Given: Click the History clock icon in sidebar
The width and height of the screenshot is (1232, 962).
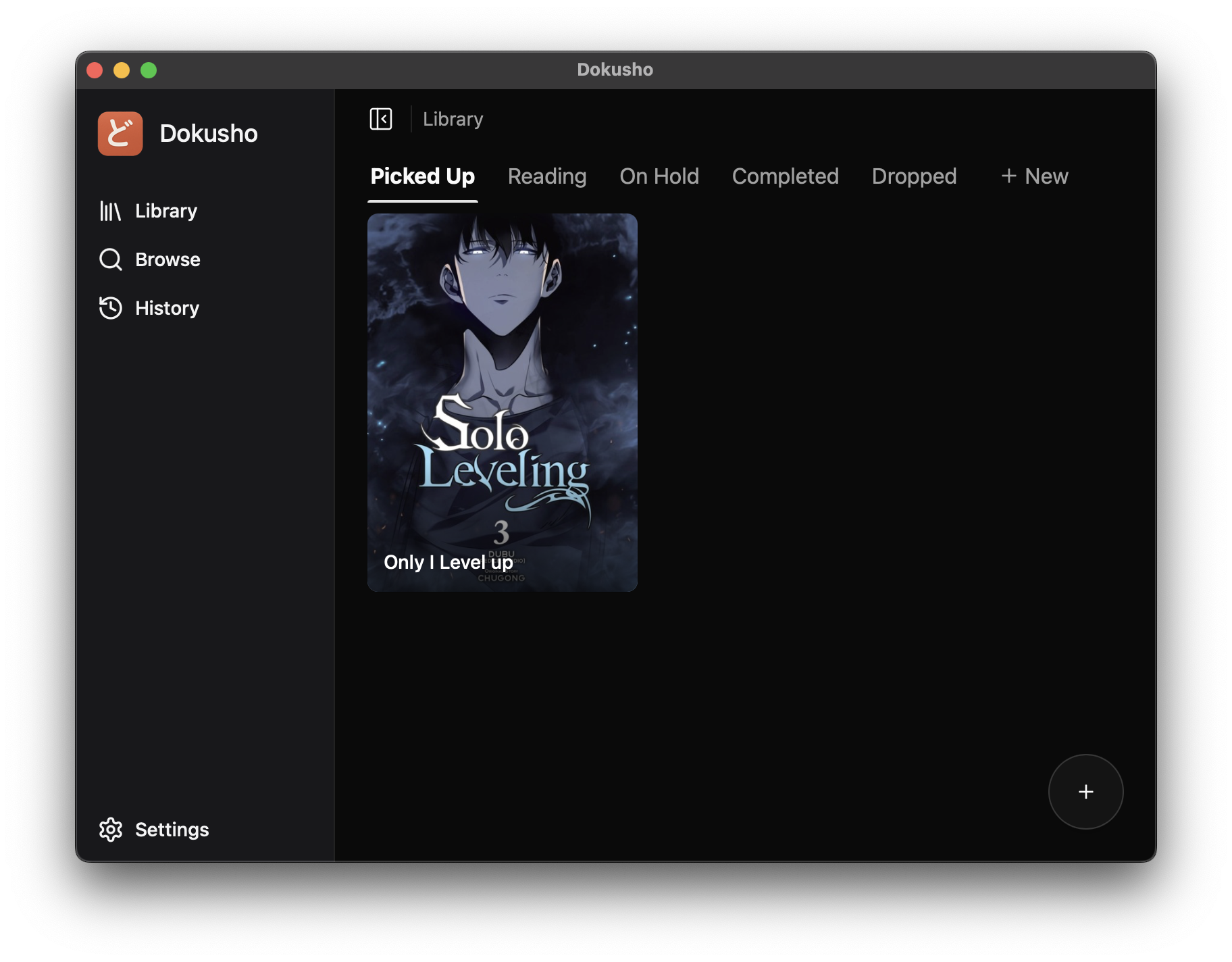Looking at the screenshot, I should point(111,308).
